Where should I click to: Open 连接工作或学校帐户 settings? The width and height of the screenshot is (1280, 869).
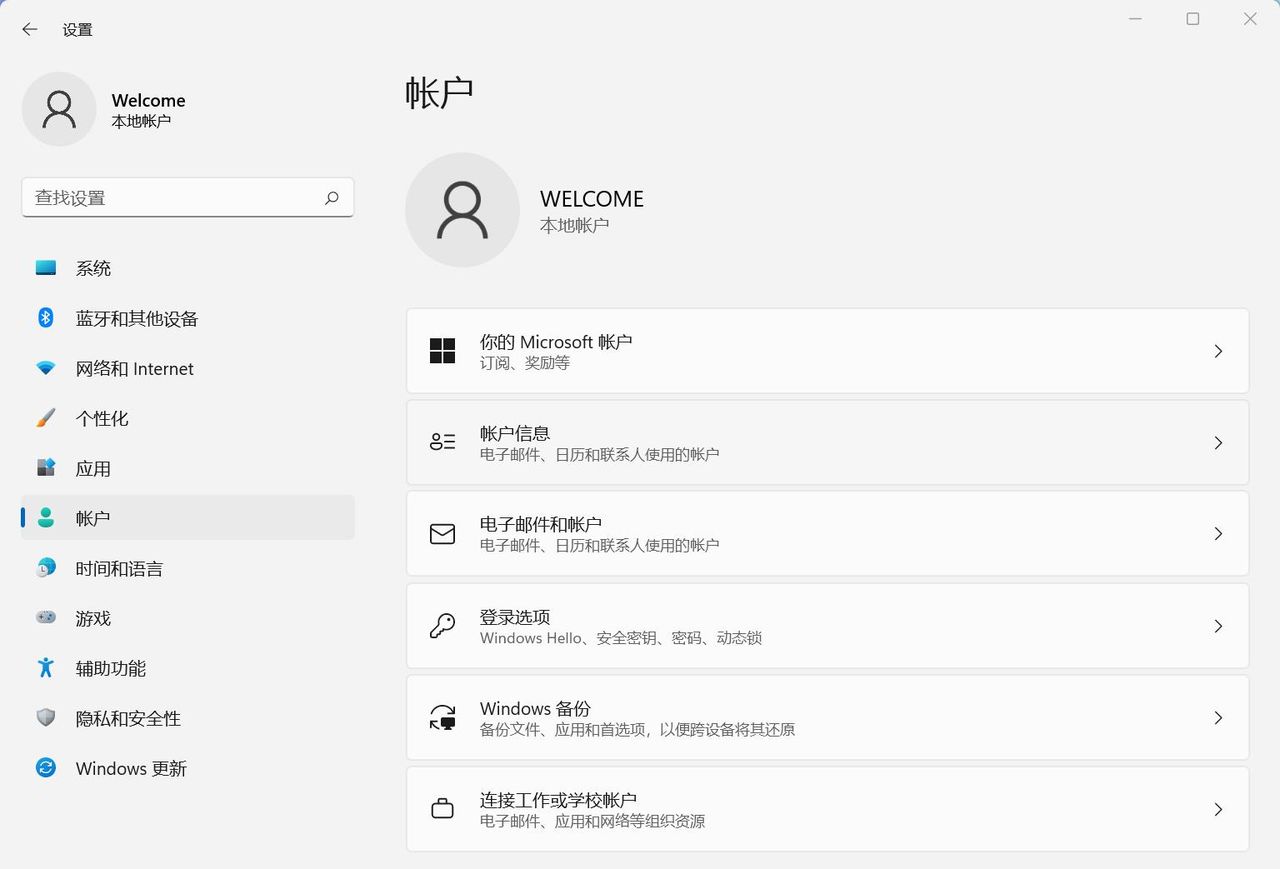[x=827, y=809]
